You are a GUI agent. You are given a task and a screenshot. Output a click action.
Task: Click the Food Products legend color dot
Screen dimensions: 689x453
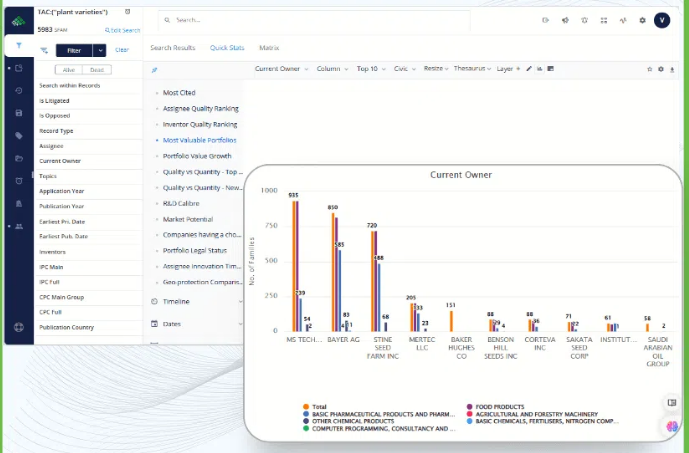coord(471,407)
